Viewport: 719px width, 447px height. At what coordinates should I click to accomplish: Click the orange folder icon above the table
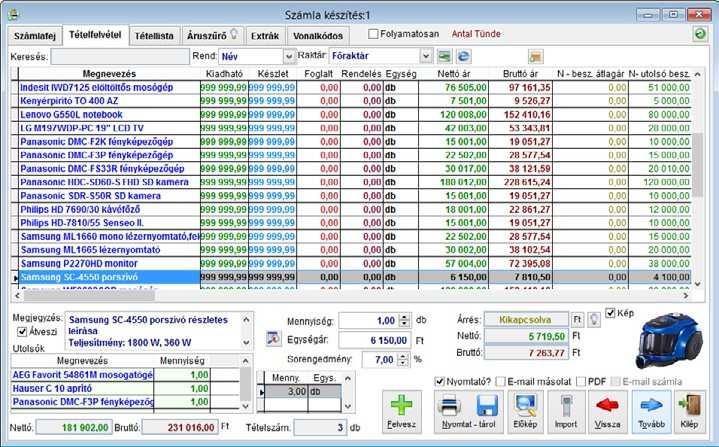click(x=535, y=56)
